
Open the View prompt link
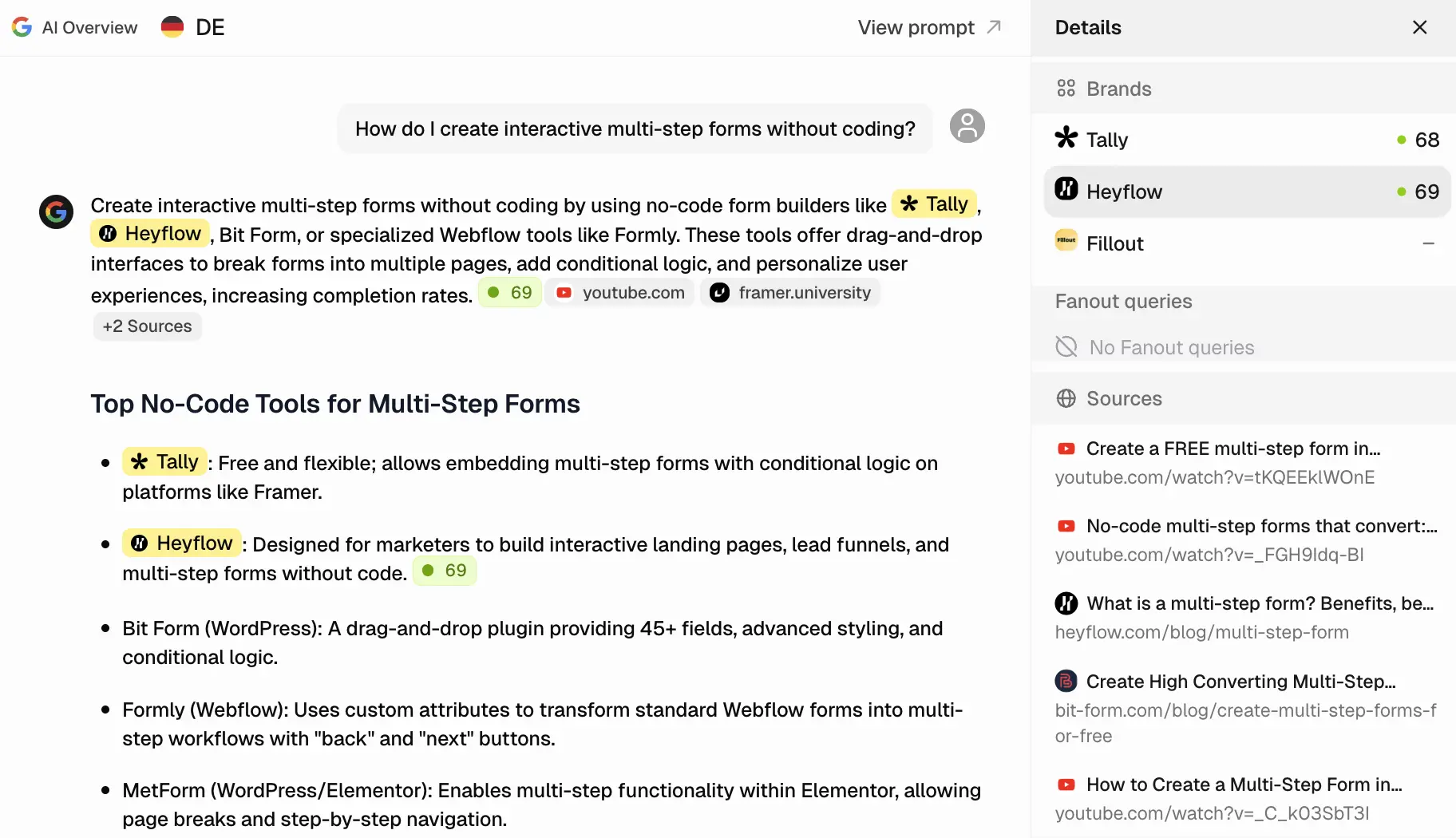click(929, 27)
